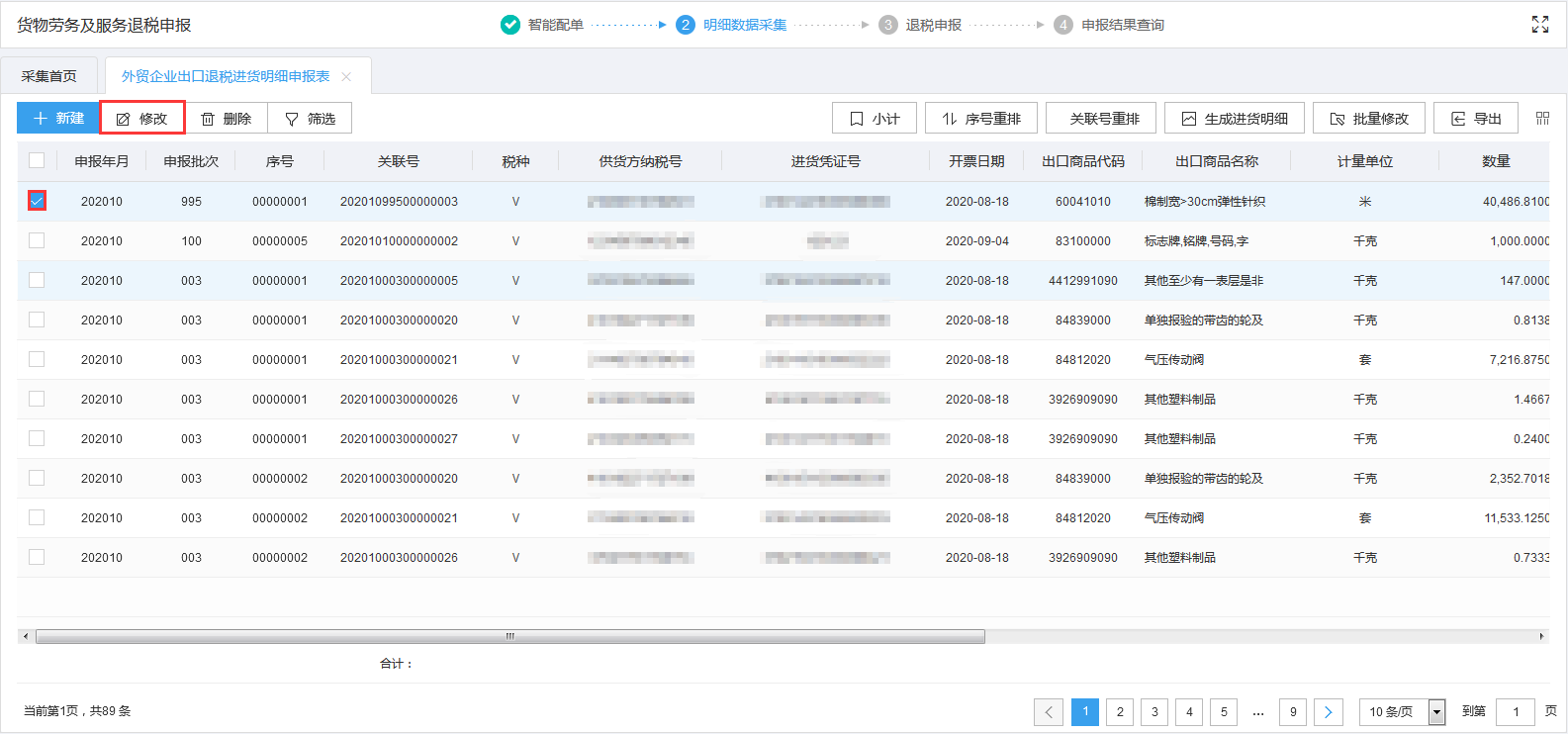Uncheck the first row checkbox (batch 995)
Screen dimensions: 1568x734
click(37, 201)
